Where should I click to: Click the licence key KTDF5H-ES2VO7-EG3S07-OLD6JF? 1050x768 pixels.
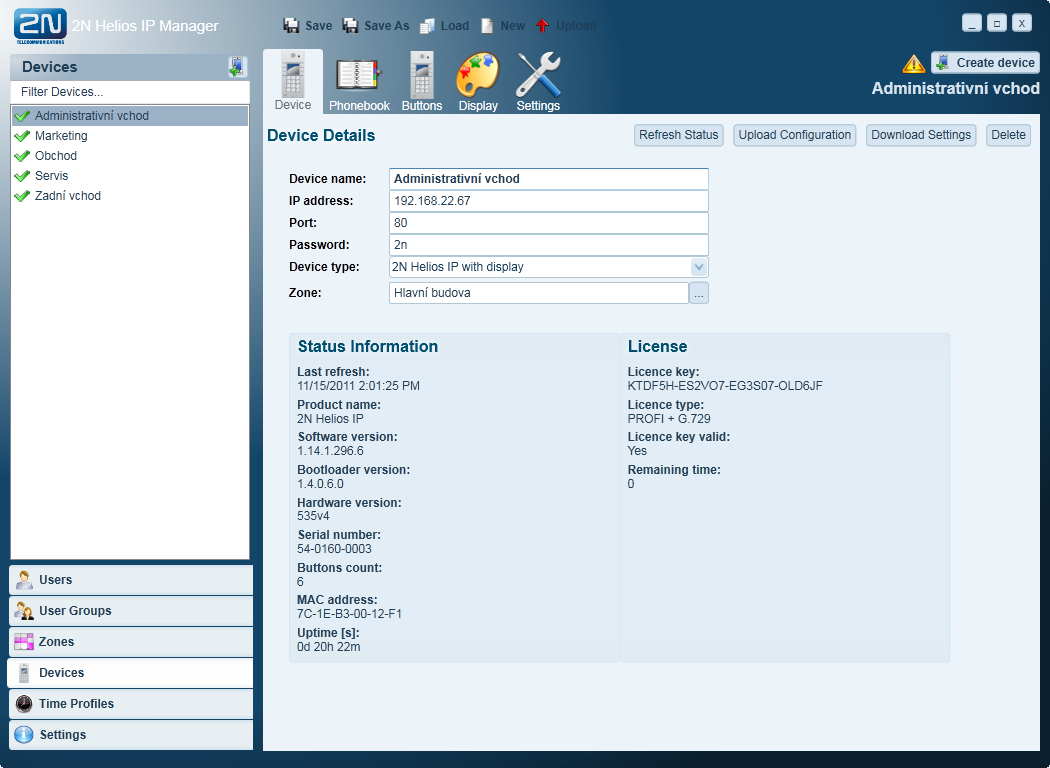[725, 386]
